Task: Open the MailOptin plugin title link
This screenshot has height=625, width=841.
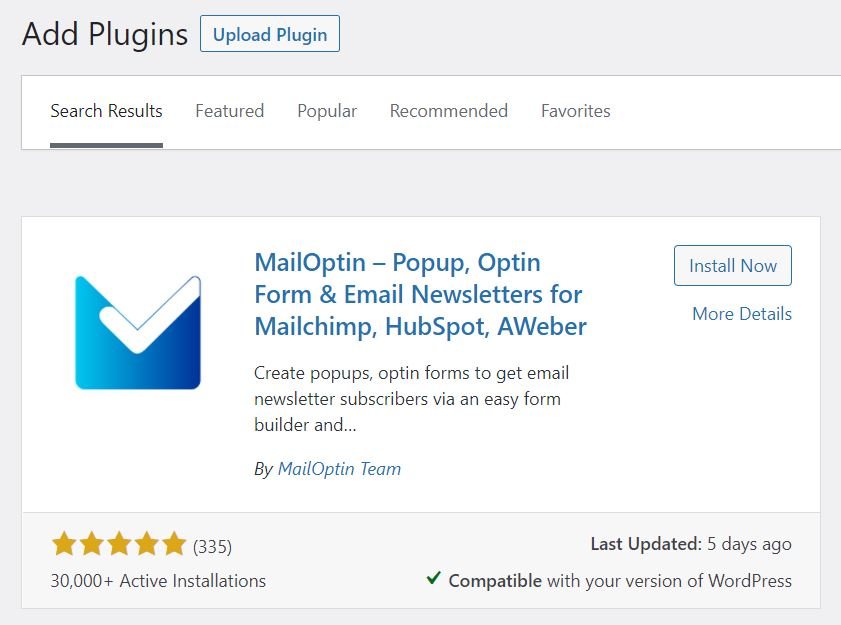Action: pyautogui.click(x=420, y=295)
